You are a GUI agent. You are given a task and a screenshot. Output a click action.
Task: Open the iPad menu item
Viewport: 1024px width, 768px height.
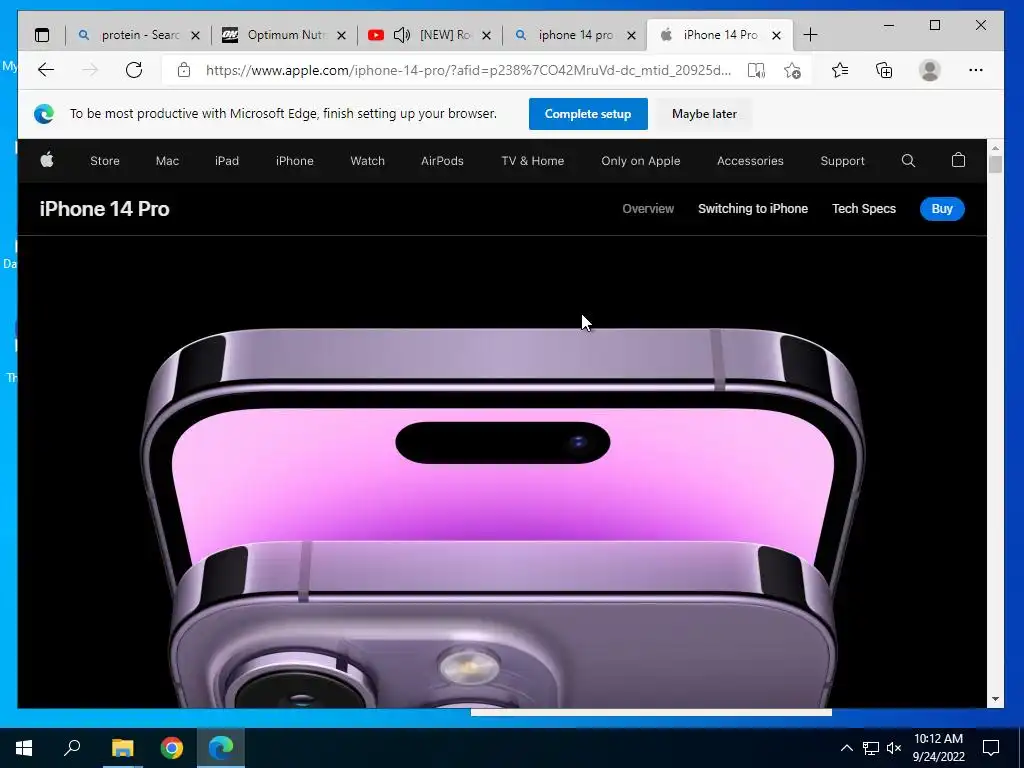click(227, 161)
